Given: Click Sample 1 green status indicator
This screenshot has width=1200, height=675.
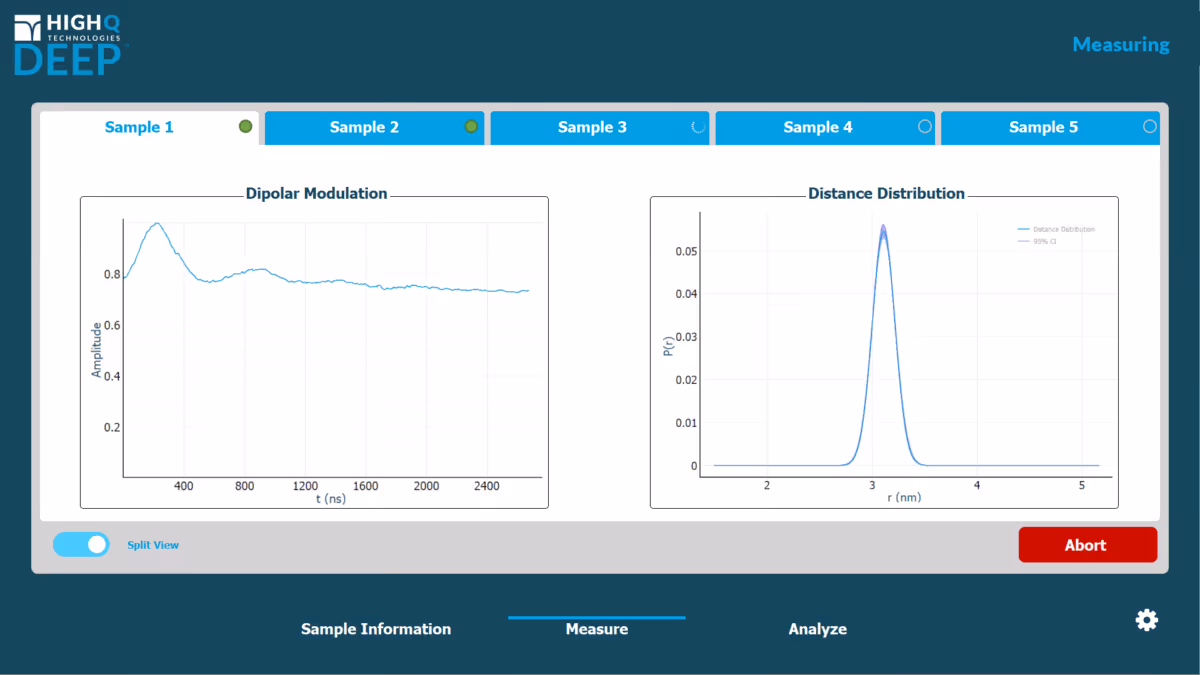Looking at the screenshot, I should (245, 127).
